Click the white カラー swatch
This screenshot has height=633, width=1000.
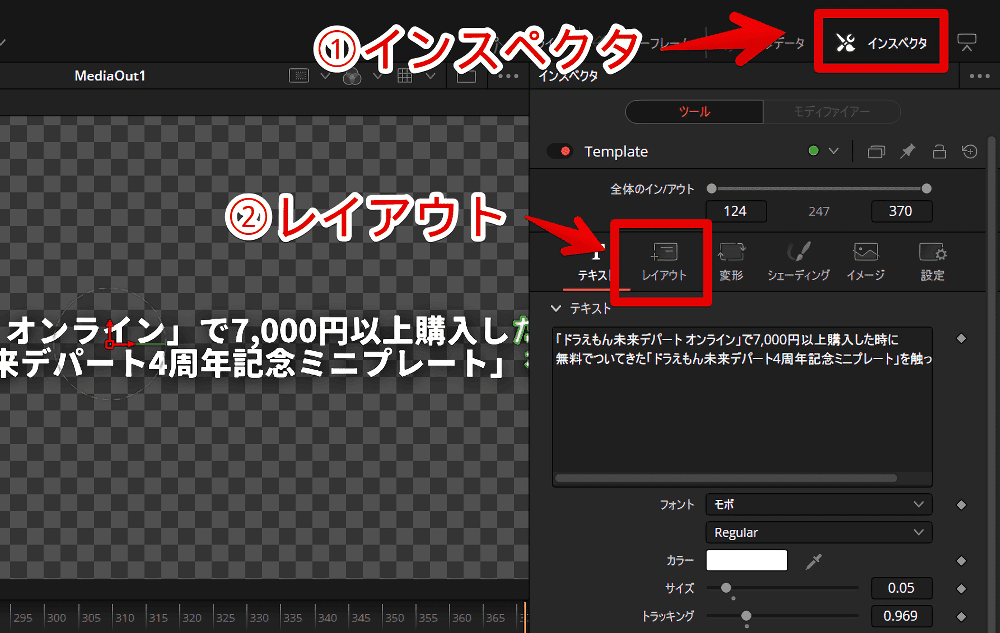[x=747, y=561]
